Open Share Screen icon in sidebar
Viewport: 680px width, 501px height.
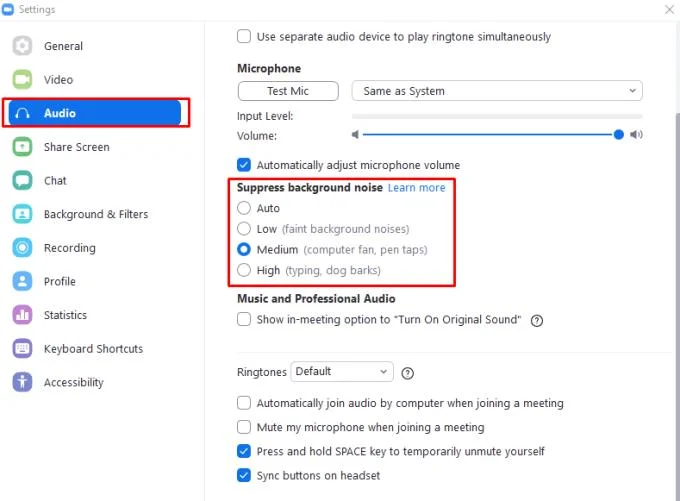(22, 147)
